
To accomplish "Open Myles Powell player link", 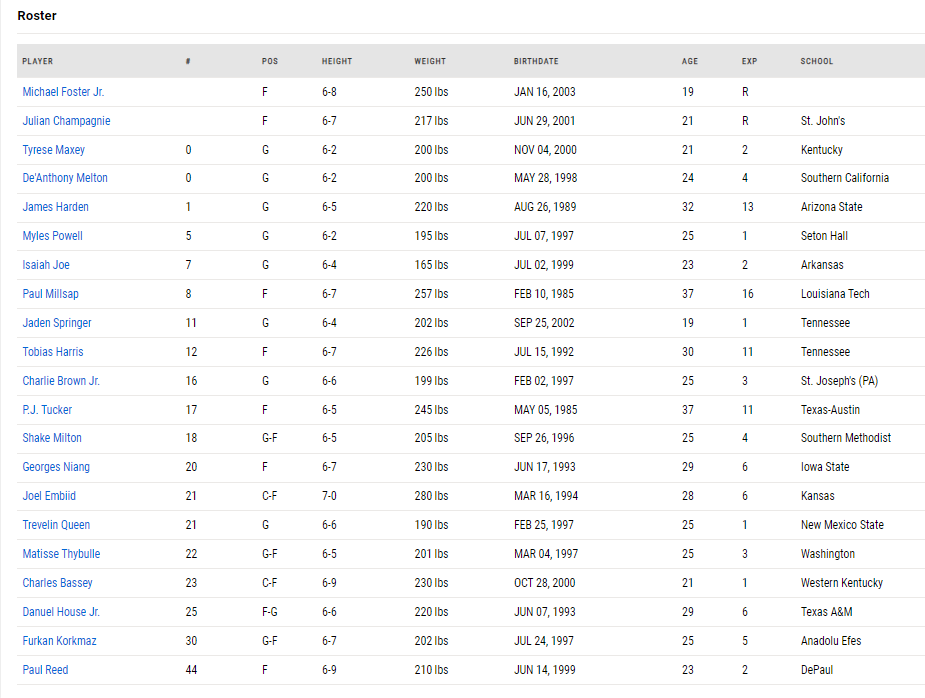I will (x=53, y=236).
